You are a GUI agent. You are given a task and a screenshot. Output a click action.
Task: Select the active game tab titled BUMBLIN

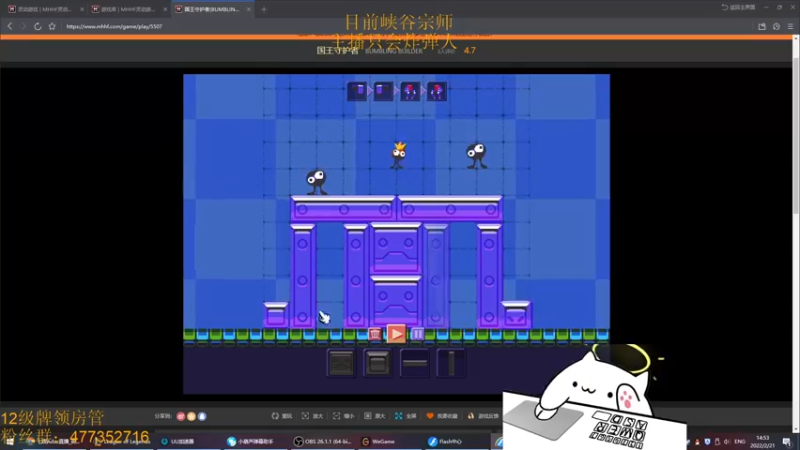(x=212, y=9)
